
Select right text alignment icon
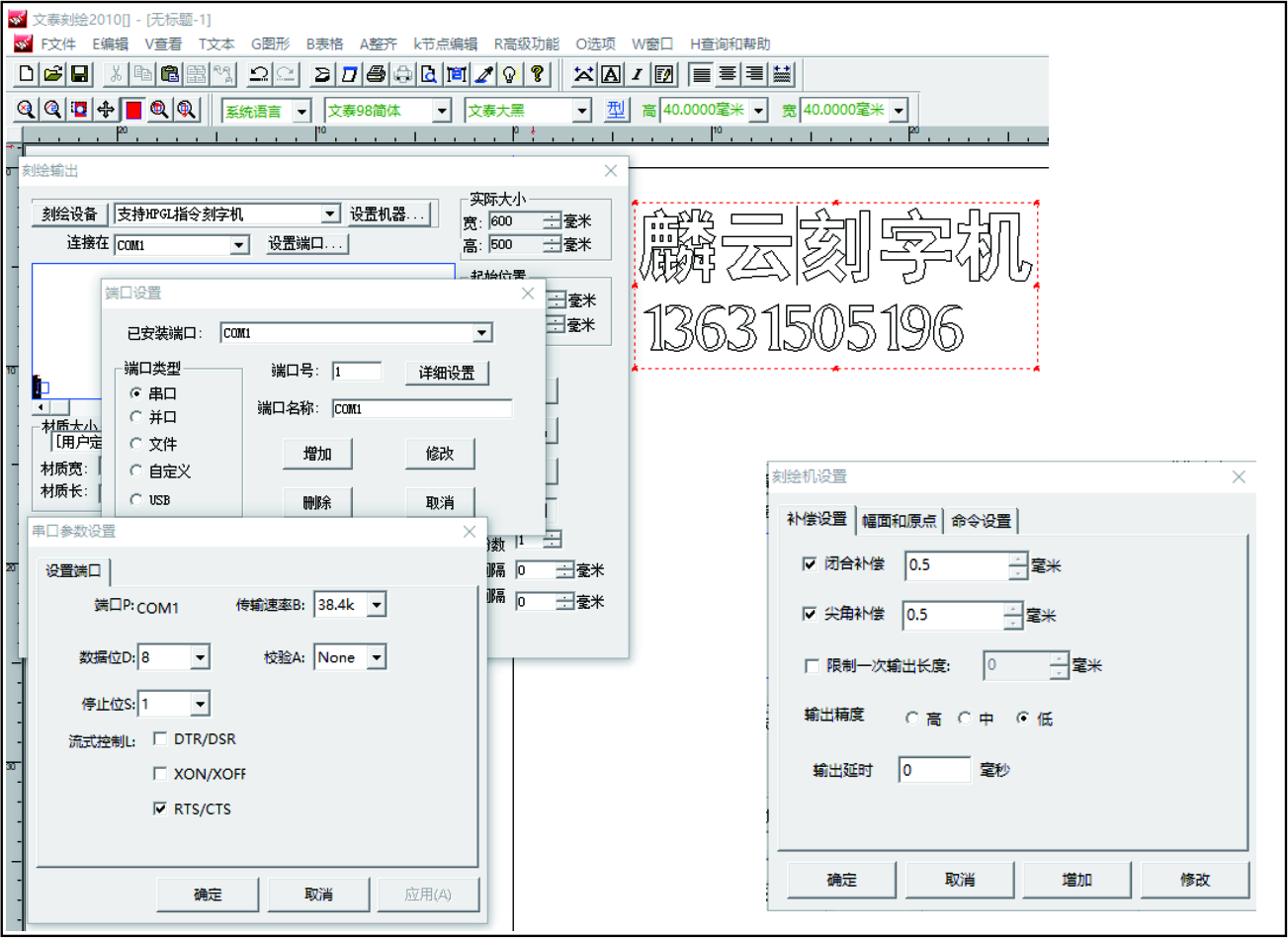[754, 74]
